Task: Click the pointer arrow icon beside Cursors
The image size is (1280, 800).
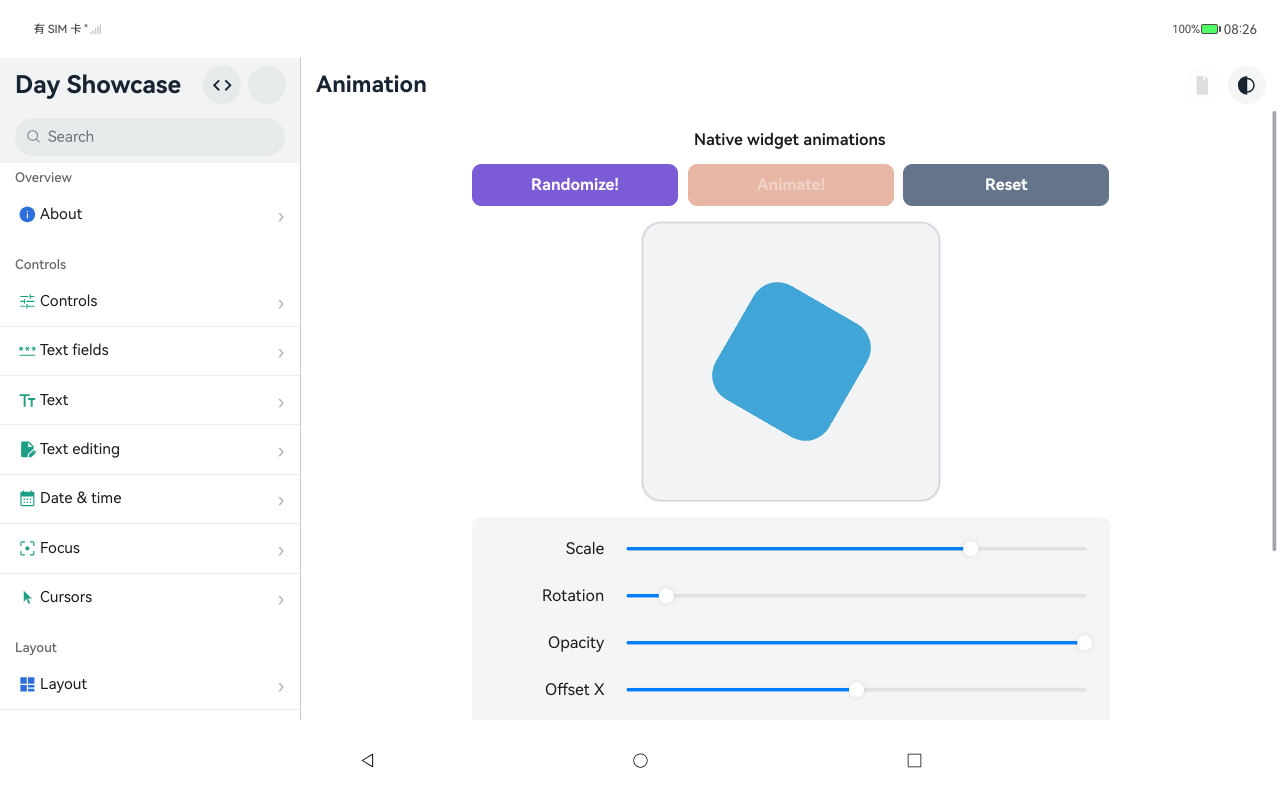Action: [27, 597]
